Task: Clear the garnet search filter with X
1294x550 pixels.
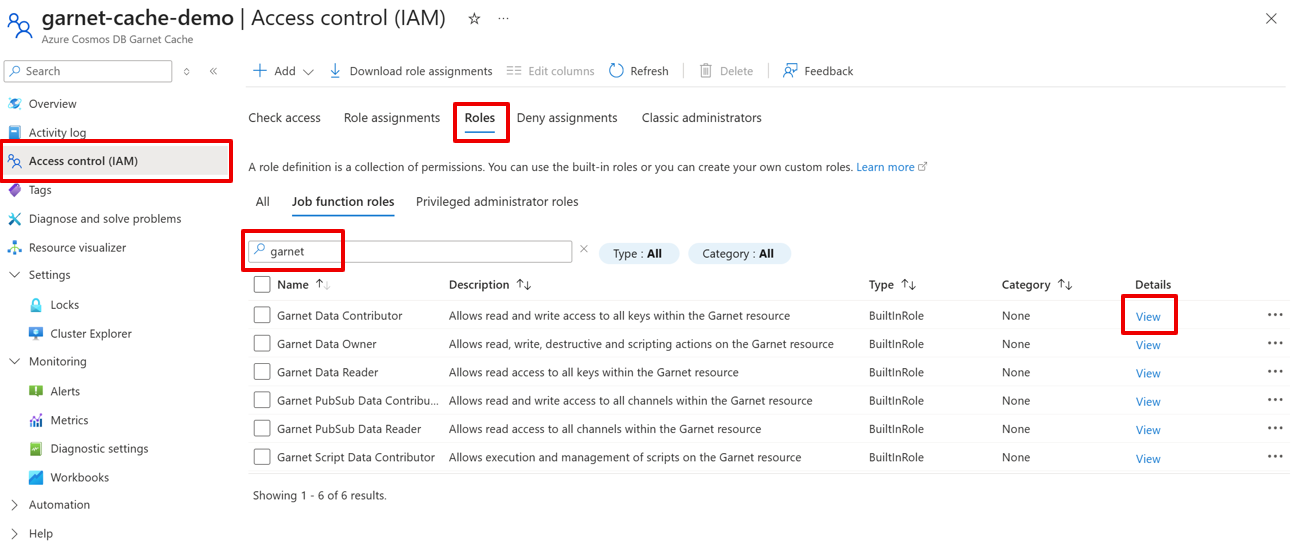Action: tap(584, 250)
